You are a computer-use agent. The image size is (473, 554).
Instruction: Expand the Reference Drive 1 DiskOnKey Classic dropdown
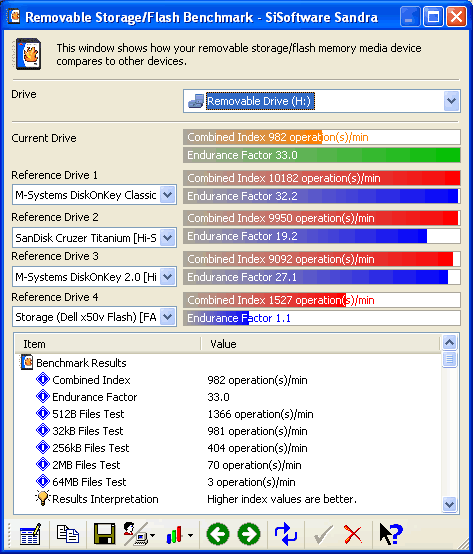(x=167, y=195)
